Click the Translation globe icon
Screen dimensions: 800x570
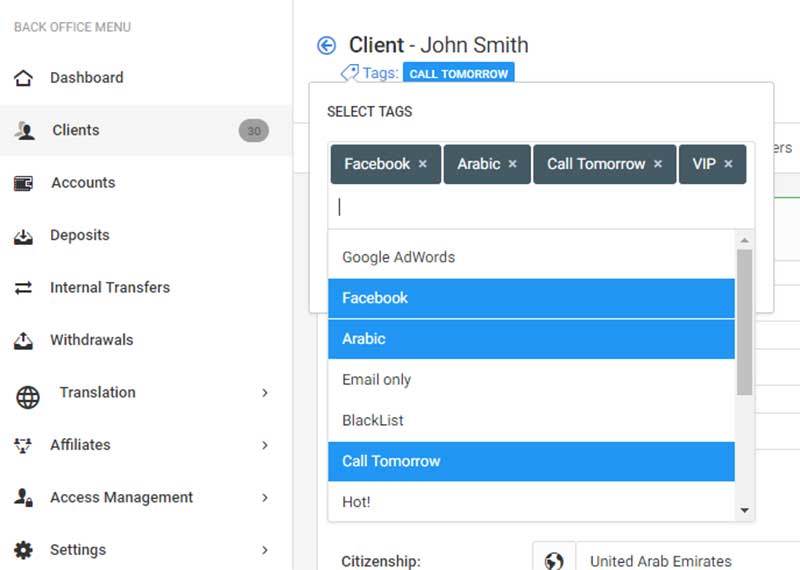tap(27, 396)
